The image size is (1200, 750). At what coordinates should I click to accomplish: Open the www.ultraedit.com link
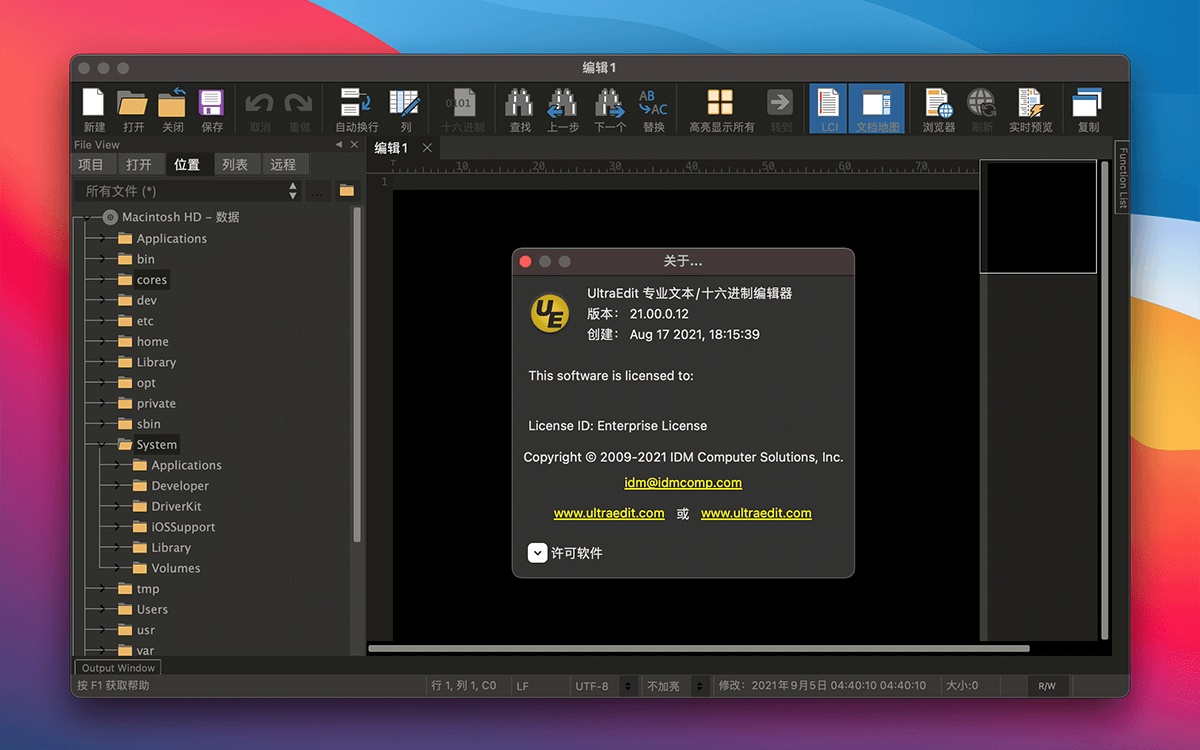click(609, 513)
